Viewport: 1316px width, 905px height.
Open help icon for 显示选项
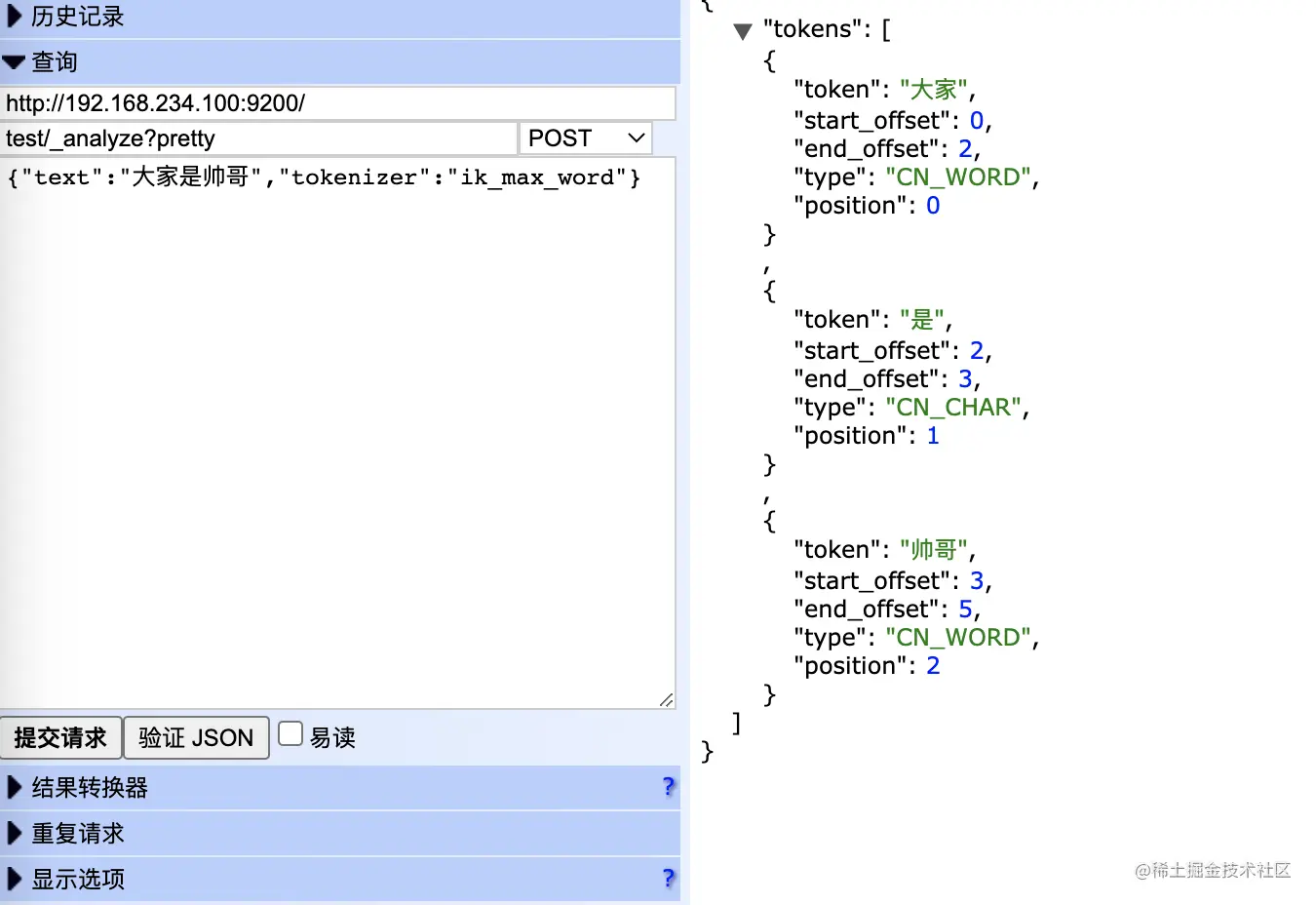coord(668,879)
